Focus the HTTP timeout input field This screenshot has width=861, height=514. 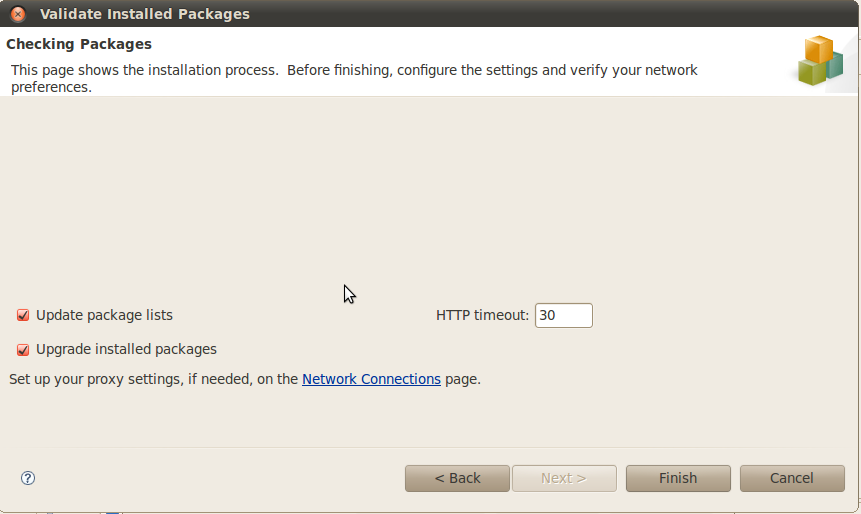563,315
